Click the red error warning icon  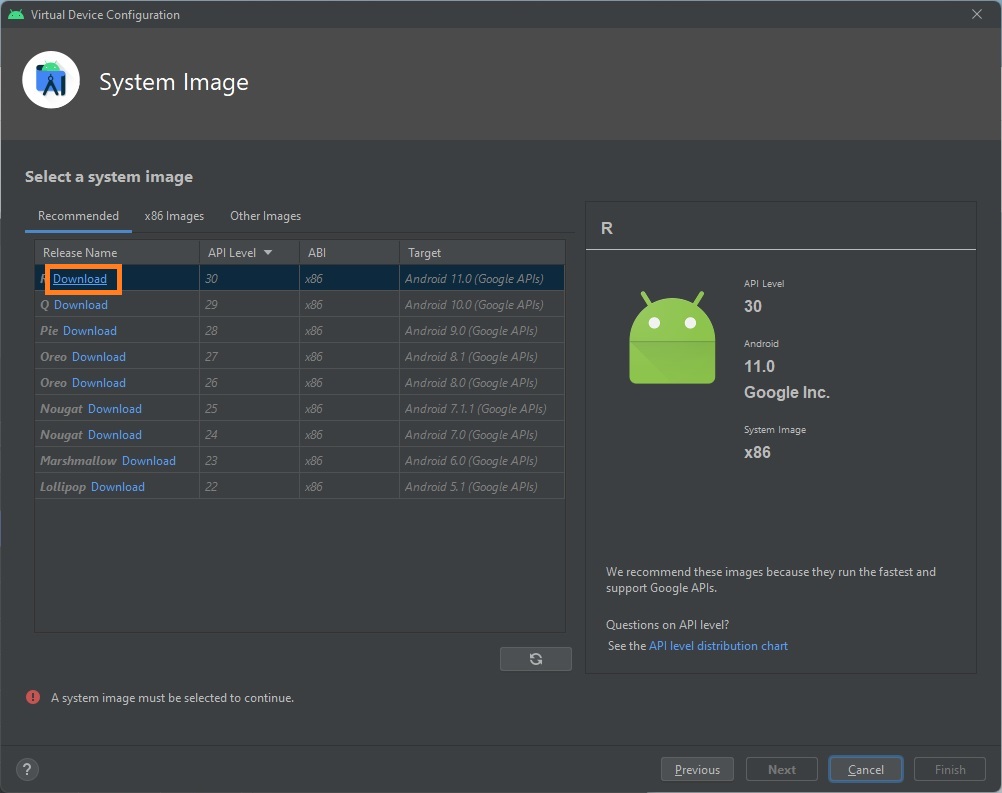coord(33,697)
